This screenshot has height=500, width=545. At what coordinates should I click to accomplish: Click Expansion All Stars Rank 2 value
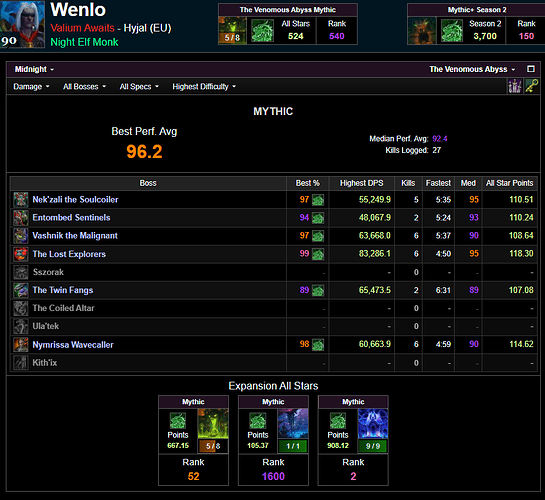coord(353,476)
